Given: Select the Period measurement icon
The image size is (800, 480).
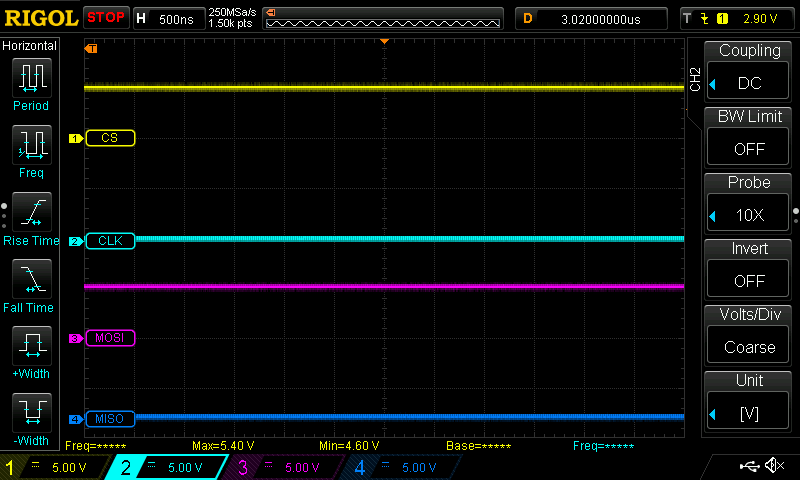Looking at the screenshot, I should click(32, 78).
